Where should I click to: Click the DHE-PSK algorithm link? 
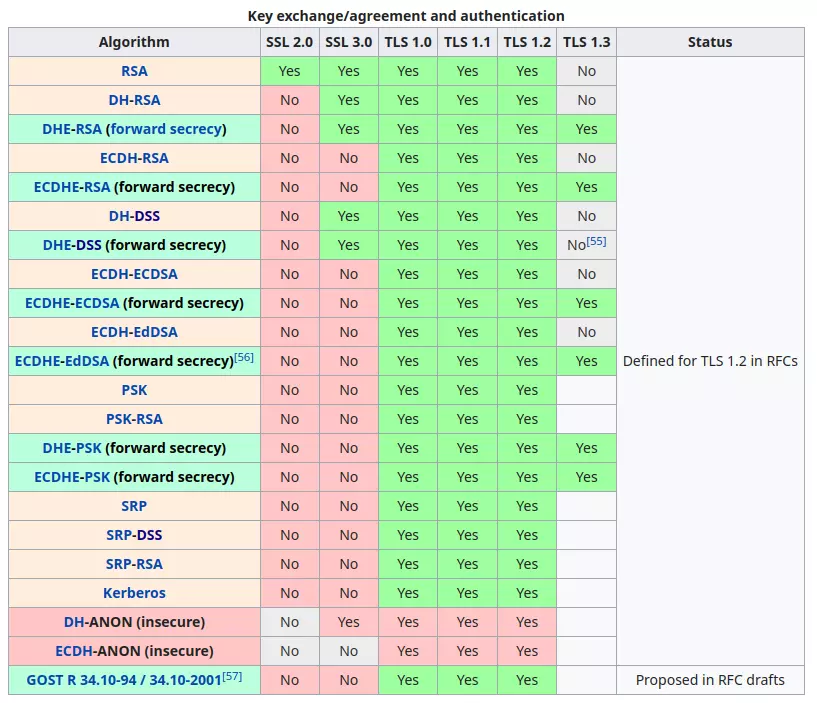coord(72,448)
